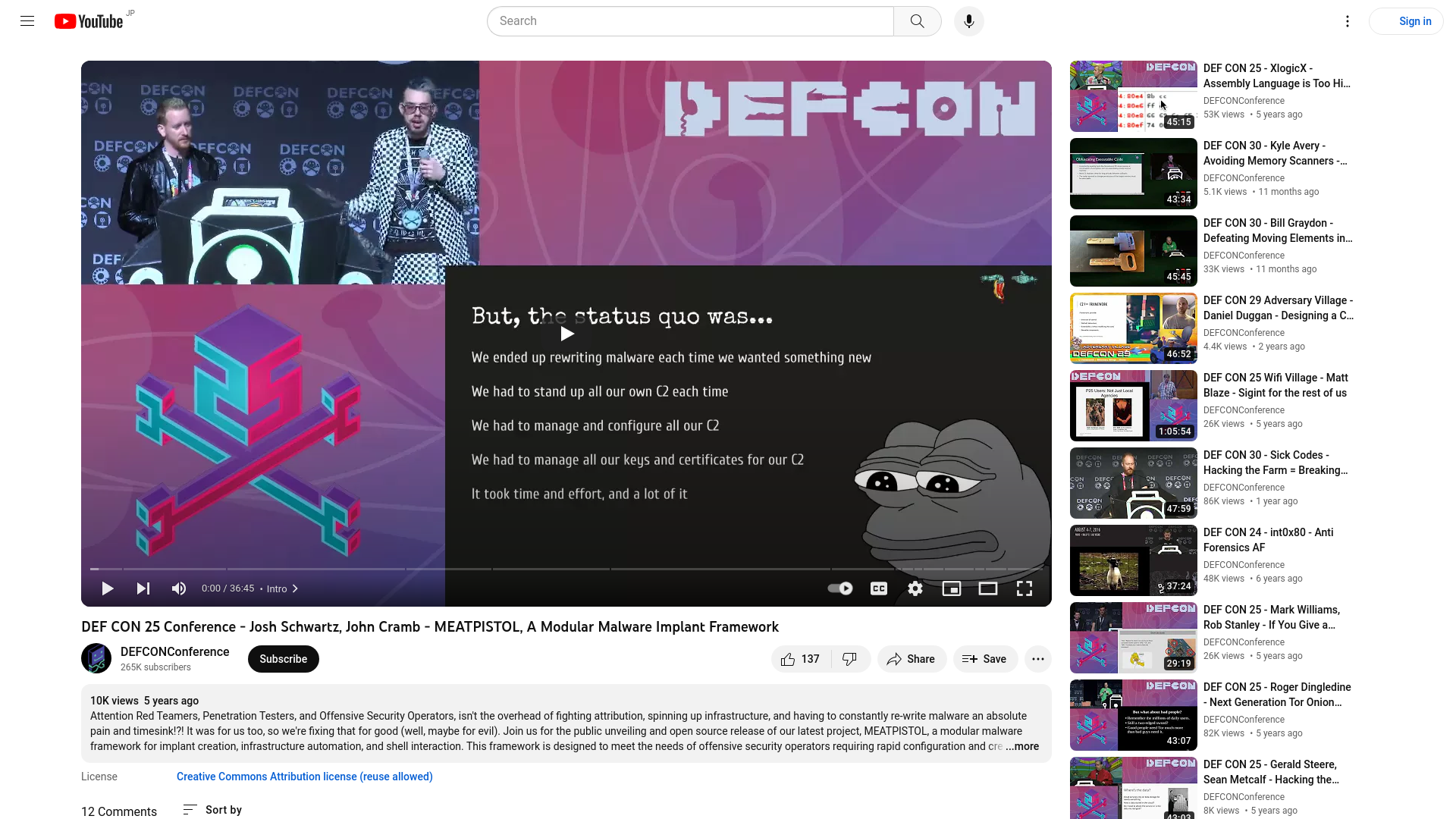Image resolution: width=1456 pixels, height=819 pixels.
Task: Open Mark Williams, Rob Stanley video thumbnail
Action: pyautogui.click(x=1134, y=638)
